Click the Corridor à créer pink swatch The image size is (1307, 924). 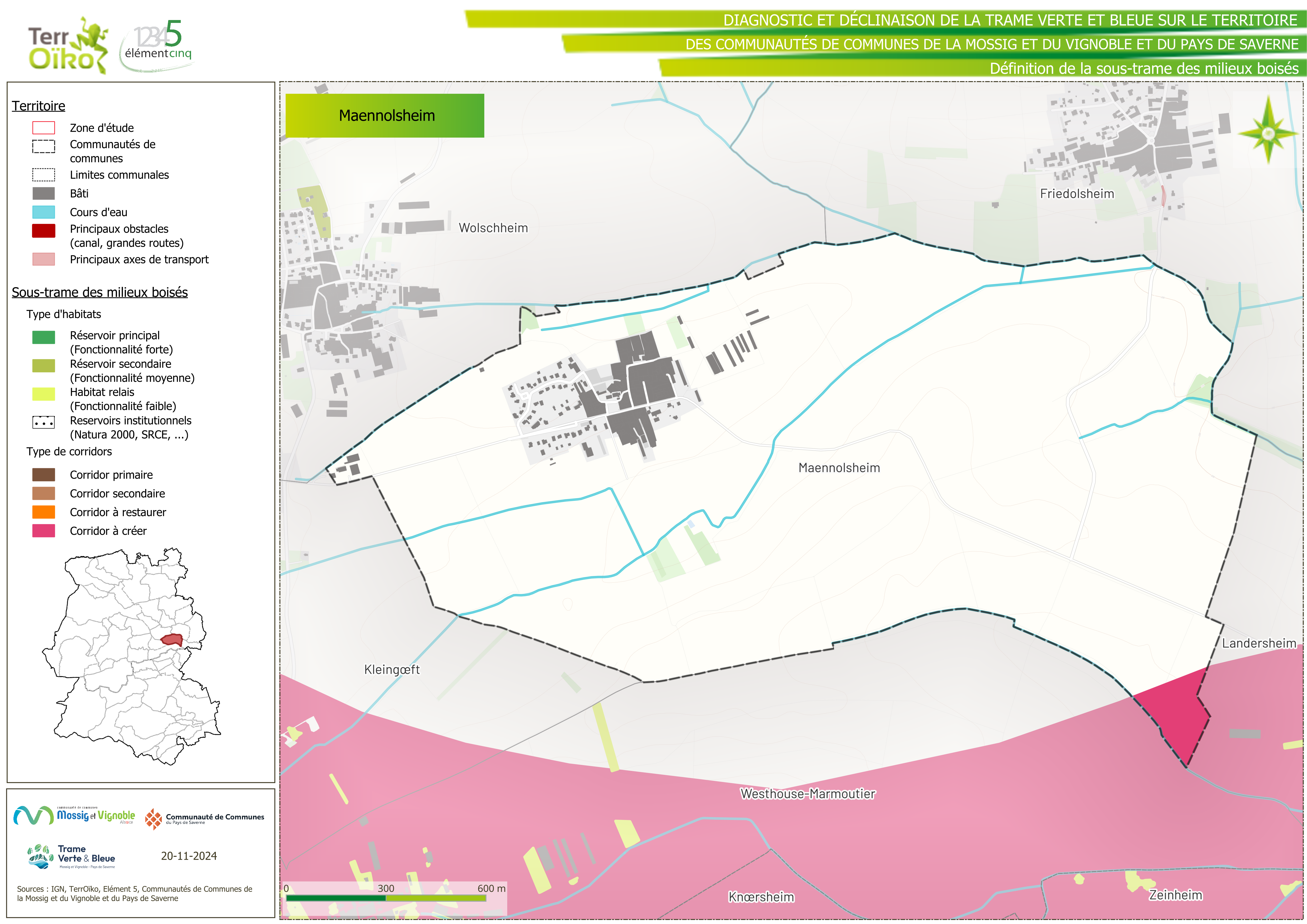tap(44, 531)
